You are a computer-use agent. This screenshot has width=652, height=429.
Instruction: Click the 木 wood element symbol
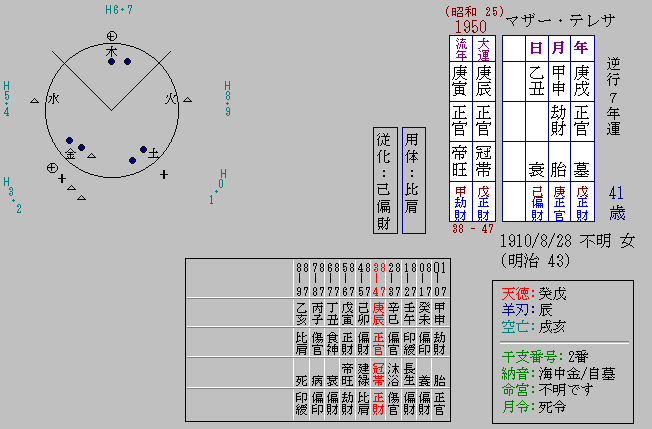click(111, 50)
